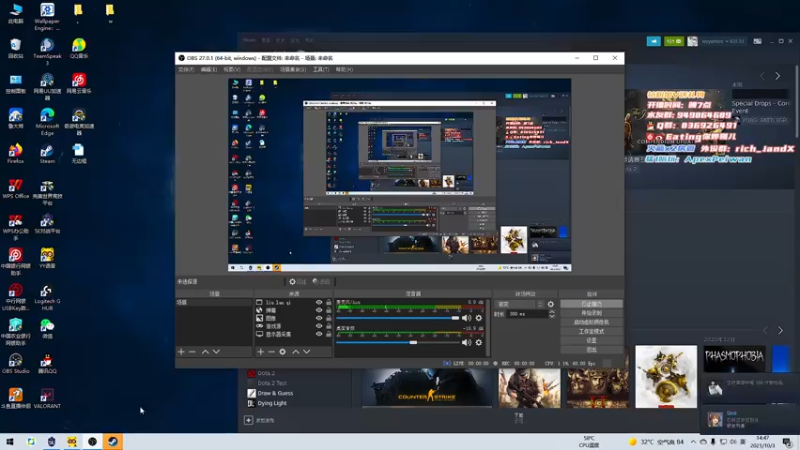Click the 退出 exit button in OBS
Viewport: 800px width, 450px height.
point(591,349)
